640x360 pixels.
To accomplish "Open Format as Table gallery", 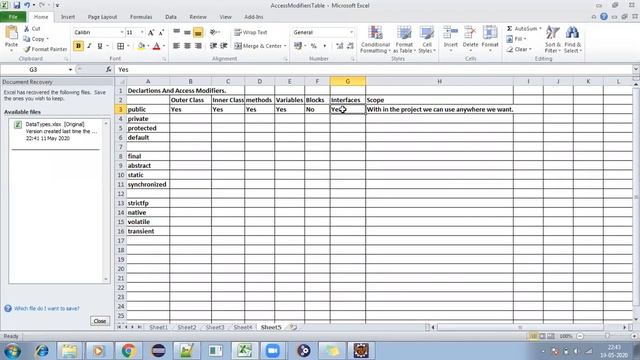I will (x=404, y=39).
